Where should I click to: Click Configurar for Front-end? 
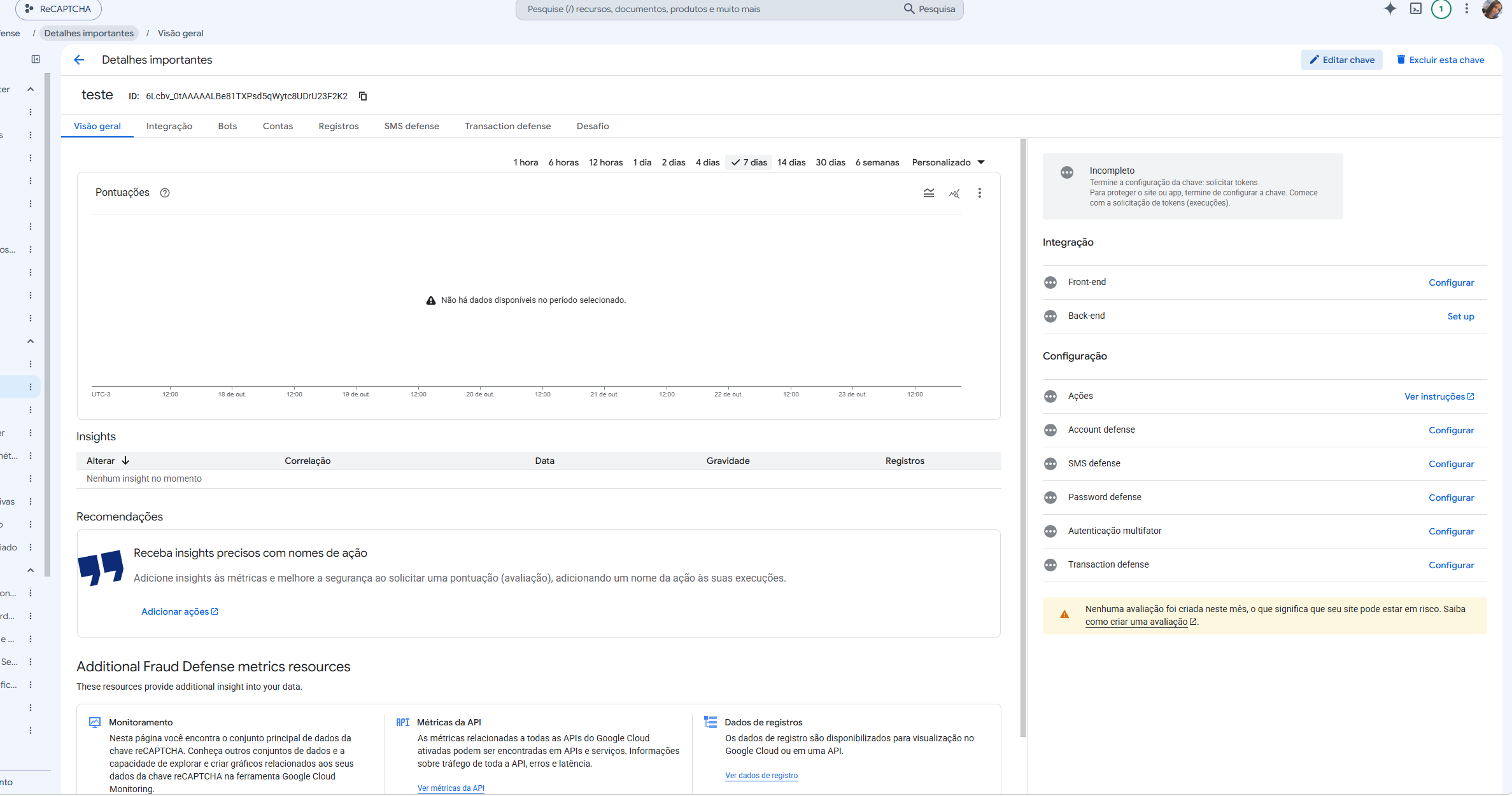click(1451, 283)
